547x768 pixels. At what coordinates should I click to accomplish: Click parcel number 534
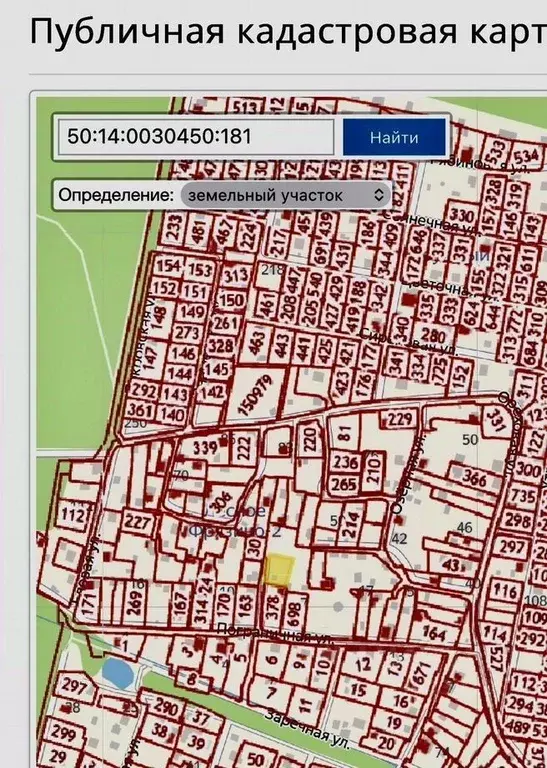(x=526, y=157)
